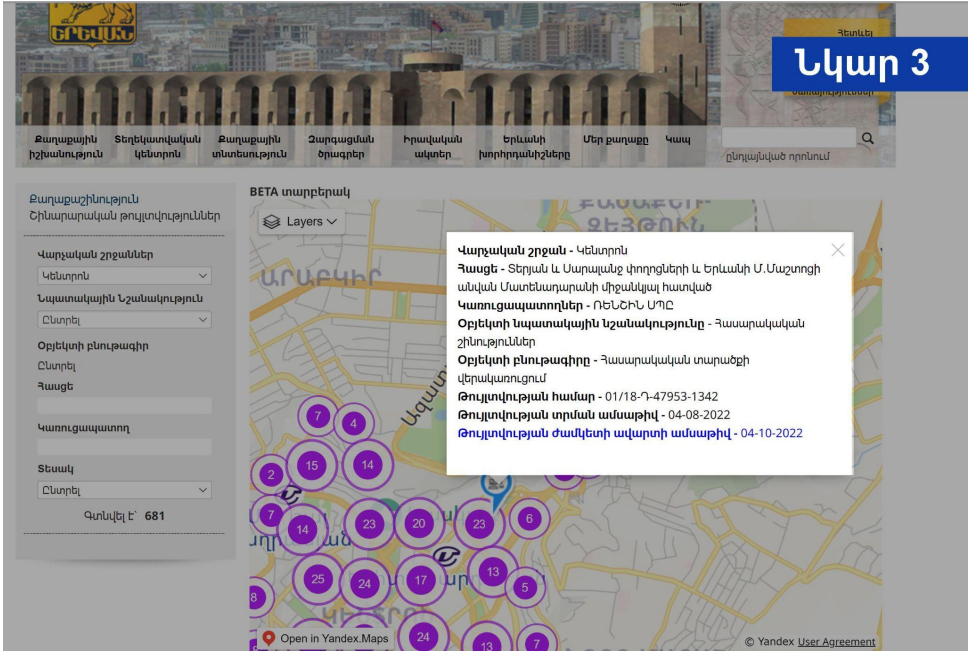Open the Նպատակային Նշանակություն dropdown
Screen dimensions: 969x653
(x=124, y=320)
